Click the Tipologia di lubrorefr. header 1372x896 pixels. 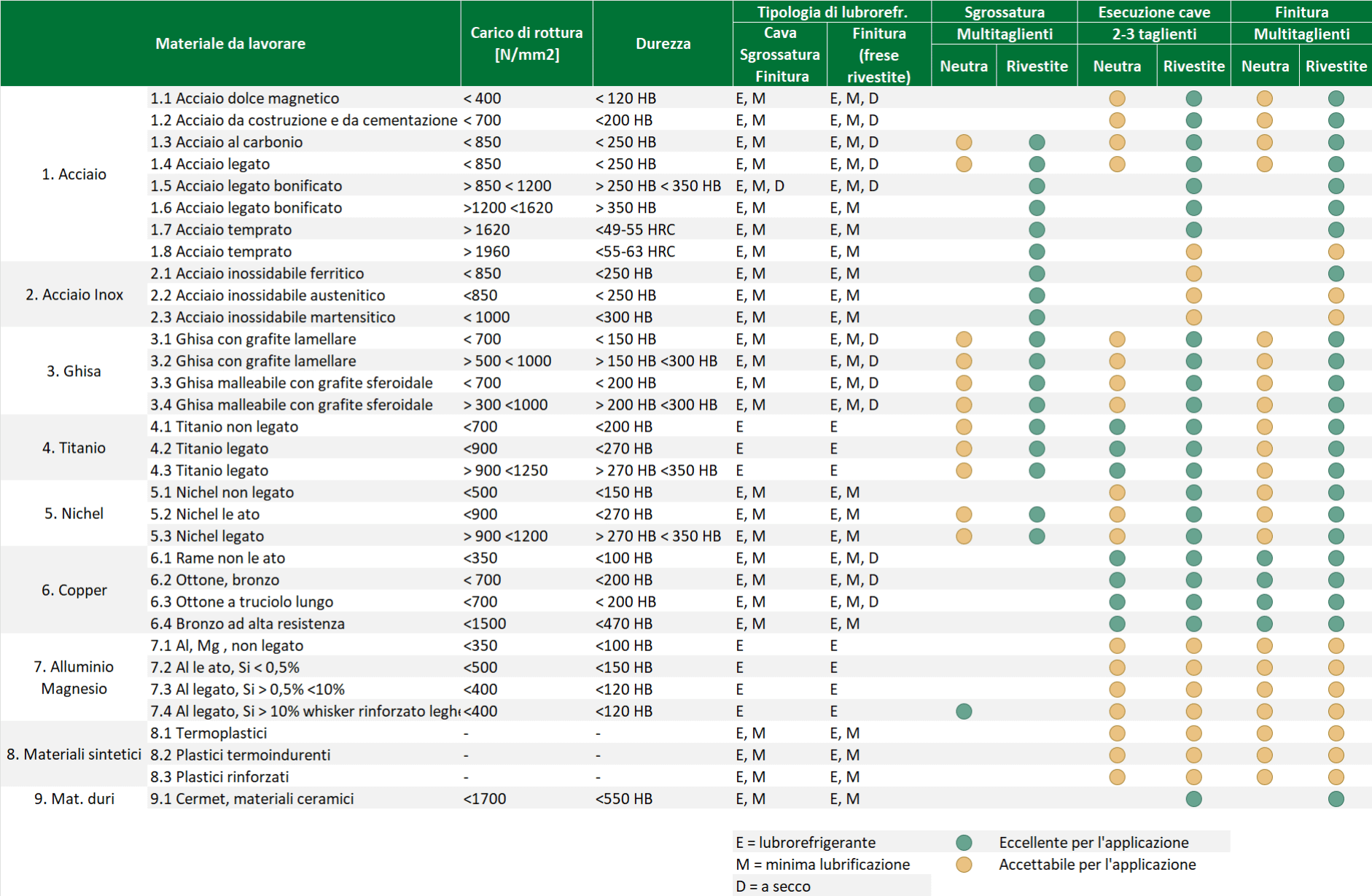(x=832, y=12)
